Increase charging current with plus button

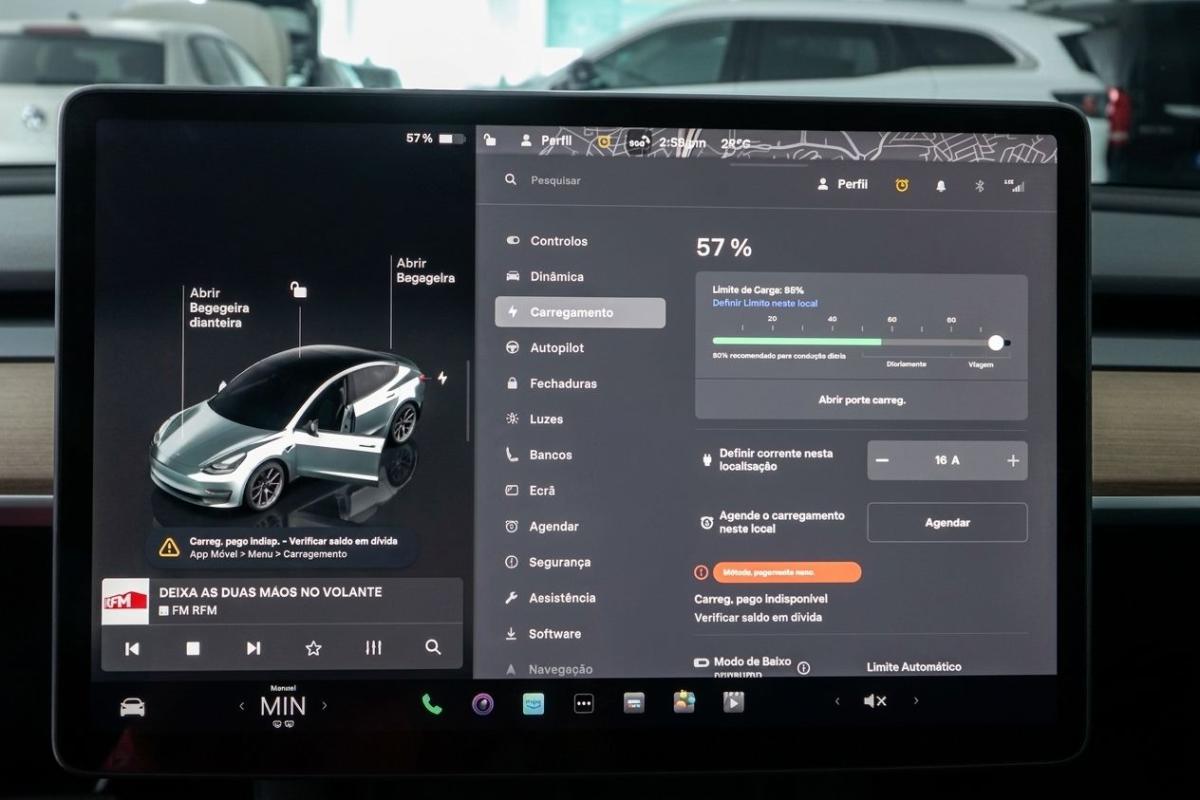1013,461
